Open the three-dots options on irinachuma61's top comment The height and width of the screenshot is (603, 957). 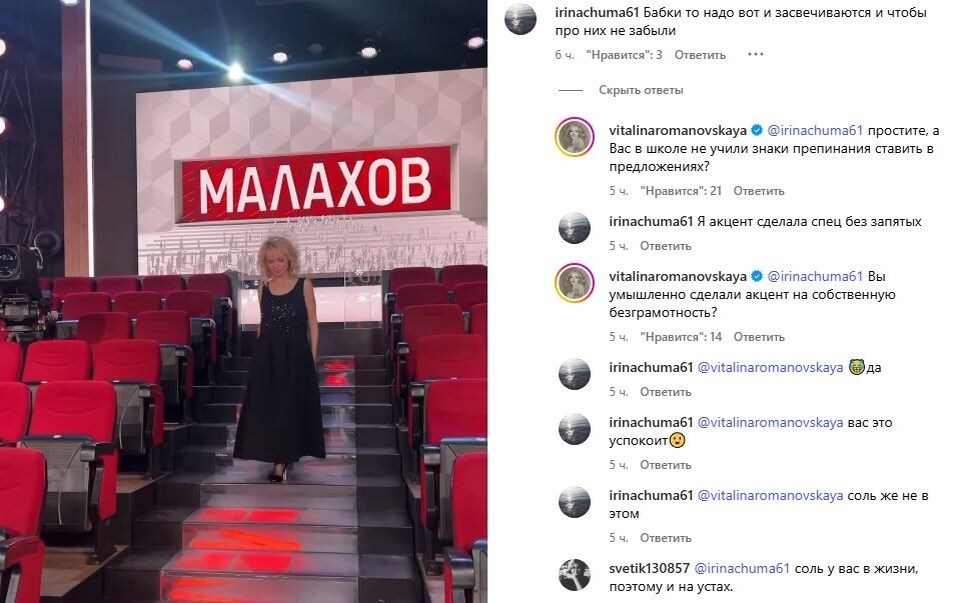pos(755,54)
